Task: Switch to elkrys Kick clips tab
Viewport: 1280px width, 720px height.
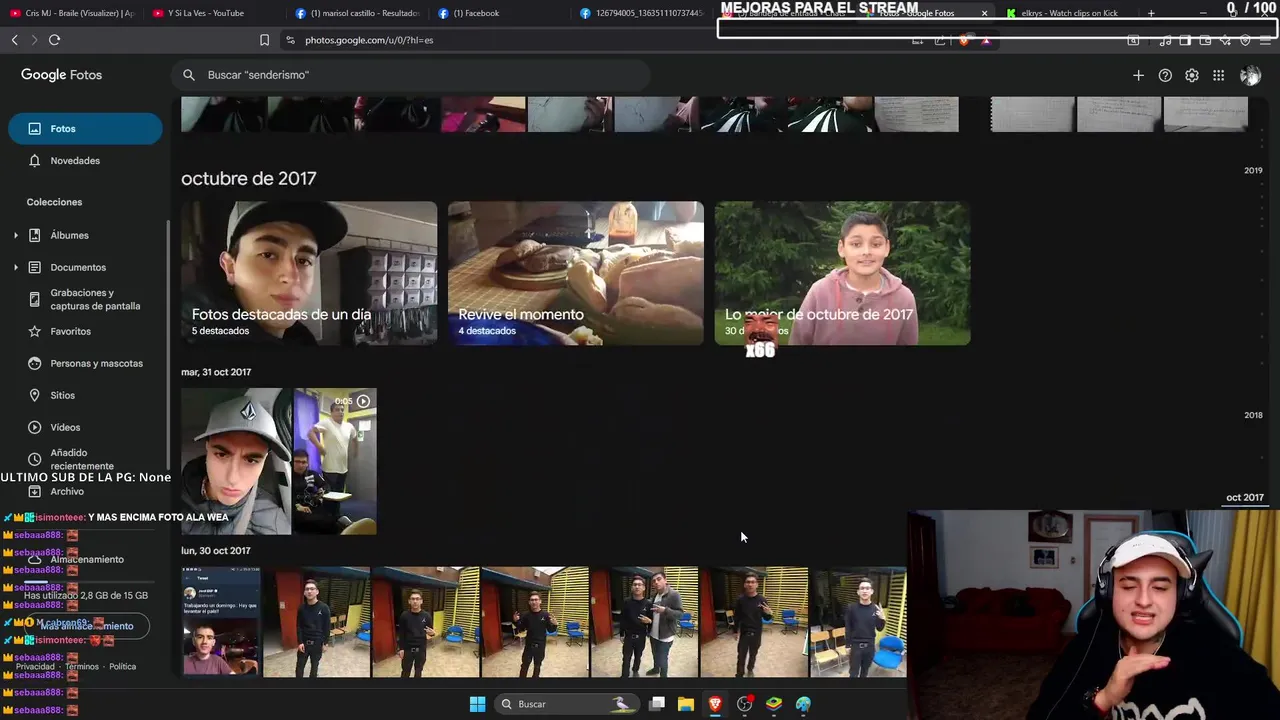Action: 1068,13
